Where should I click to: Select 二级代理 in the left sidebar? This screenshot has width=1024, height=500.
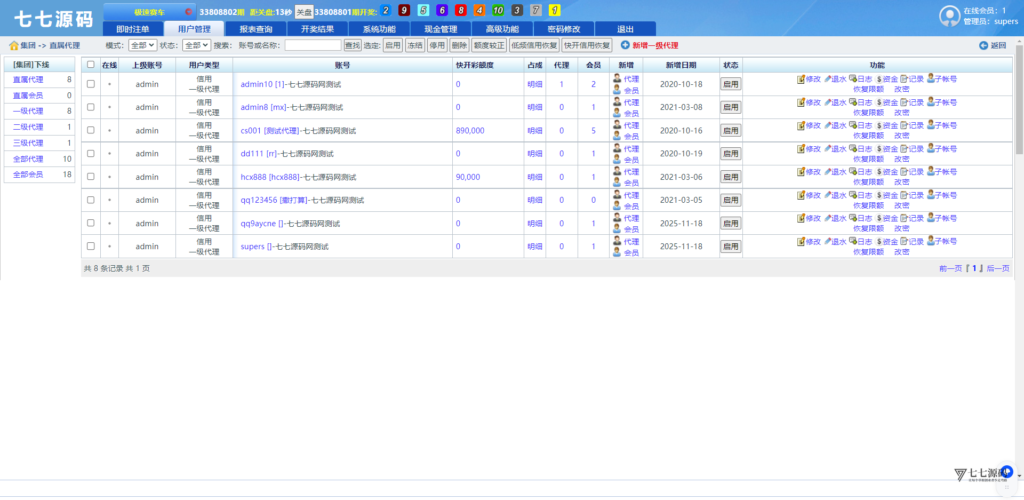tap(28, 127)
